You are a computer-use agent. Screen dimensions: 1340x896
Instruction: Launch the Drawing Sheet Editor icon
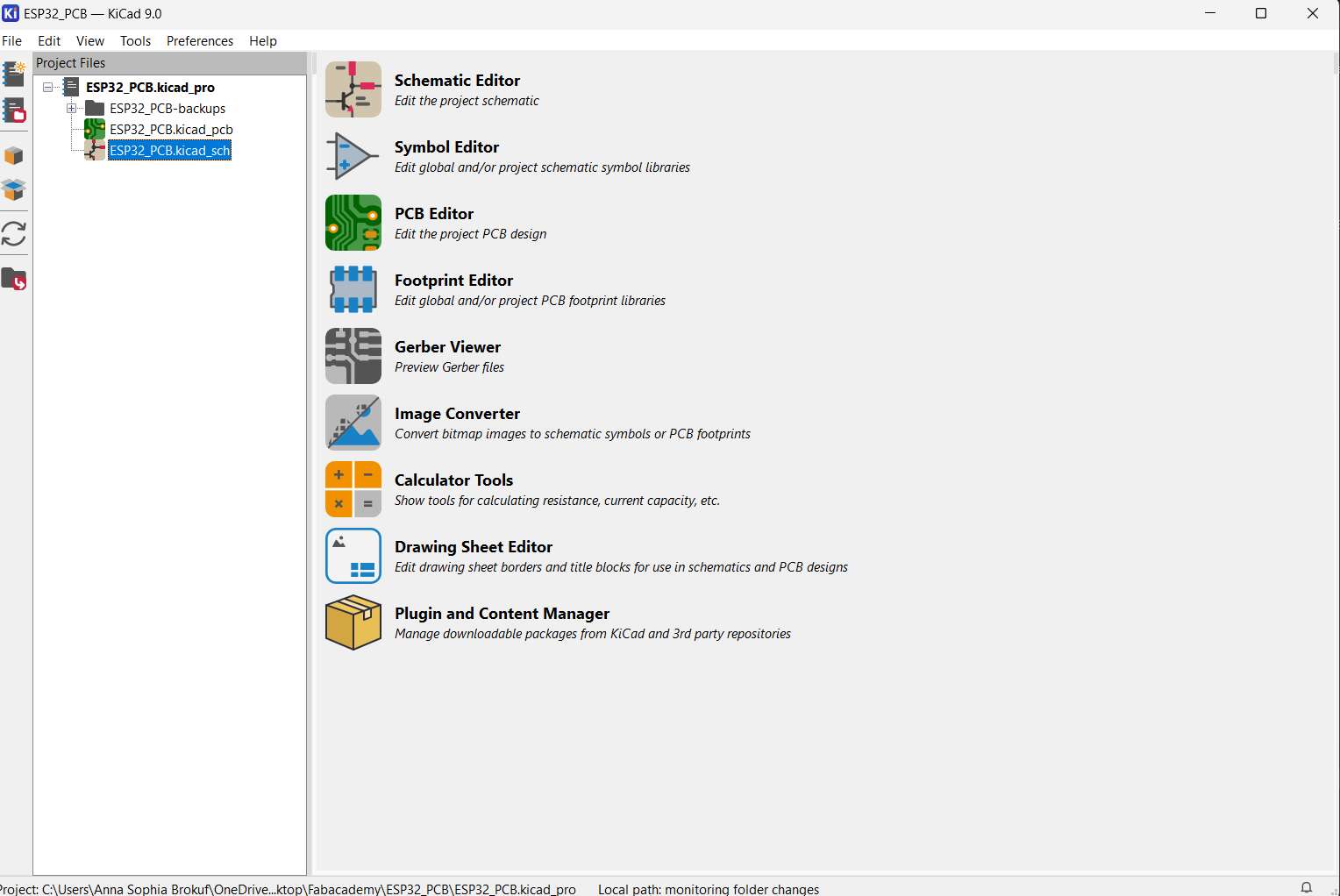point(353,556)
